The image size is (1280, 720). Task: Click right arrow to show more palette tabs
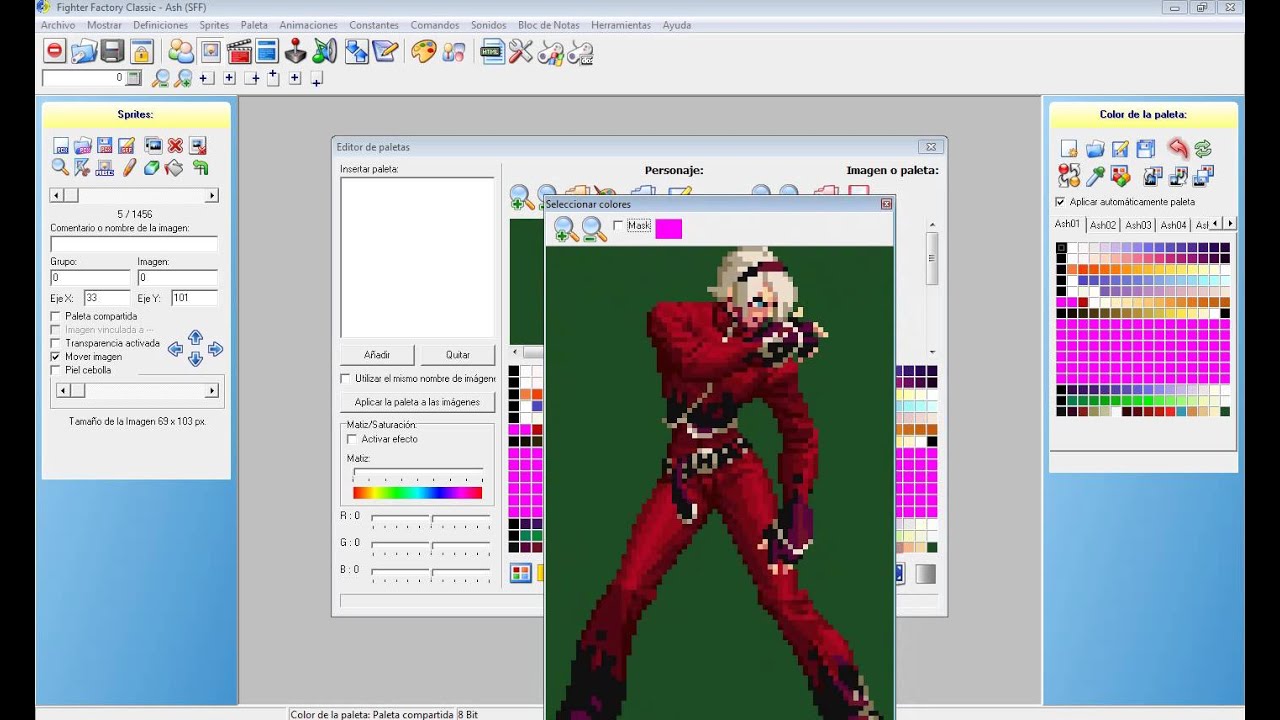[x=1230, y=224]
